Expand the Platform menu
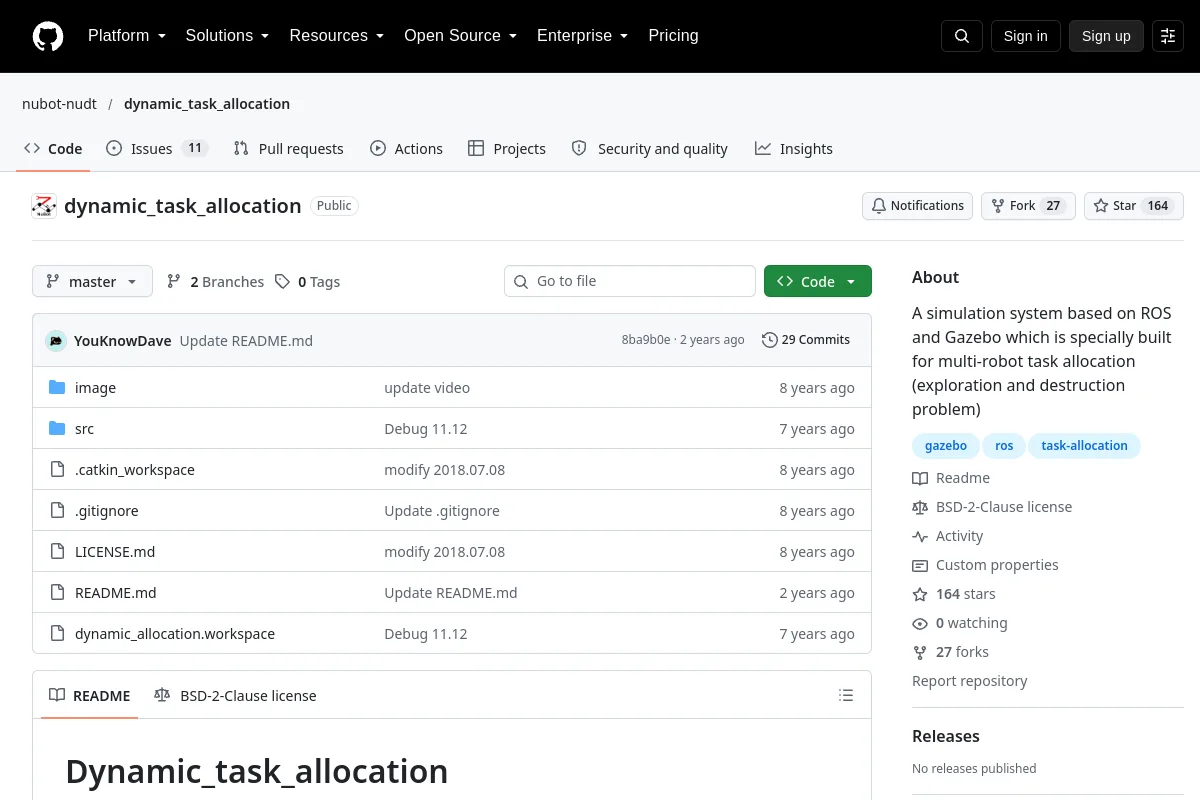Viewport: 1200px width, 800px height. pos(126,36)
